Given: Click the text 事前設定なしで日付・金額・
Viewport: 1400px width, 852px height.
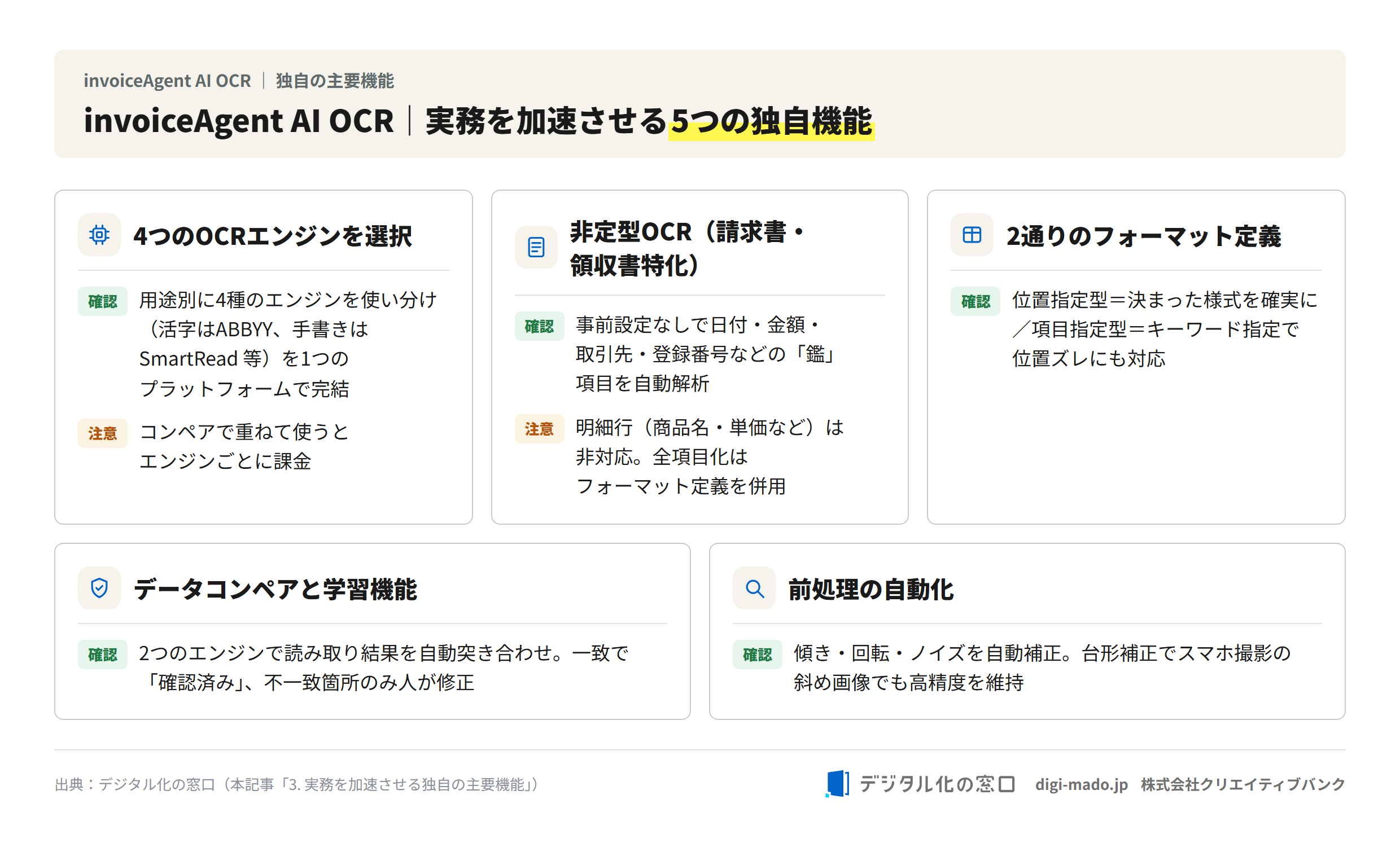Looking at the screenshot, I should 698,325.
